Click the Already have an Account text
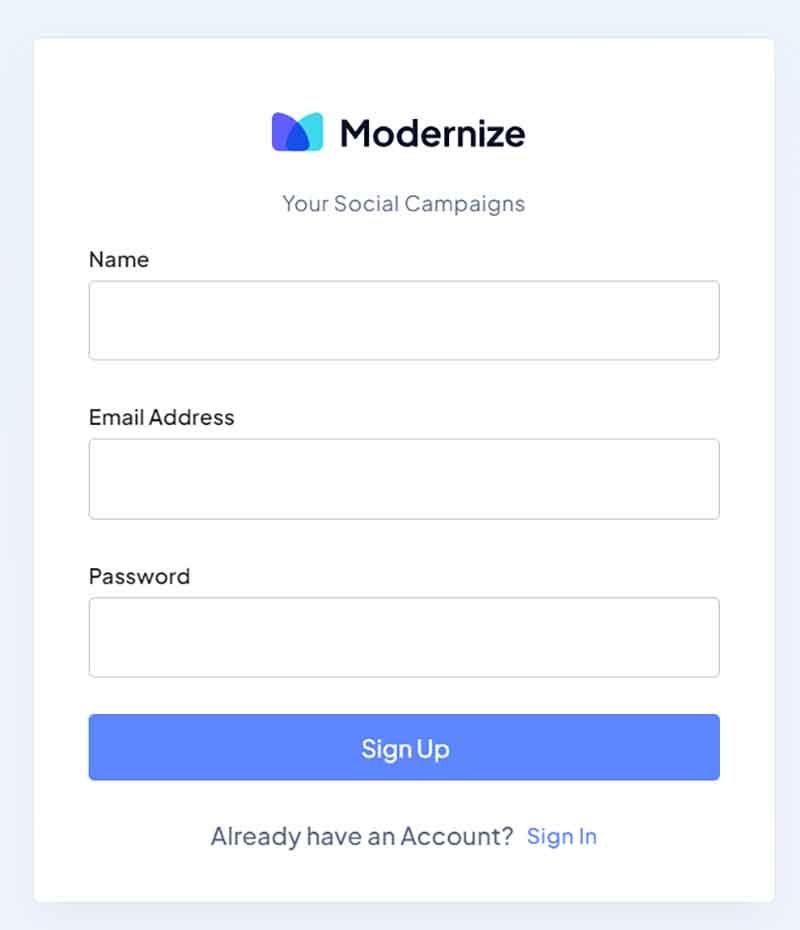 click(x=361, y=836)
